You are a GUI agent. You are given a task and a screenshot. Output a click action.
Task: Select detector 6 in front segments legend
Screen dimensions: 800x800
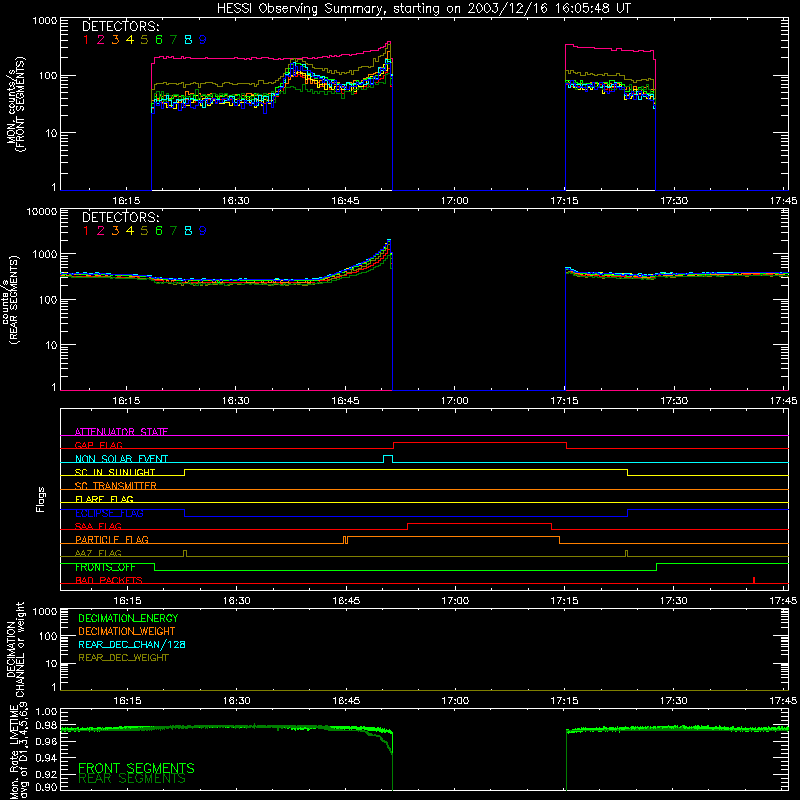coord(159,39)
